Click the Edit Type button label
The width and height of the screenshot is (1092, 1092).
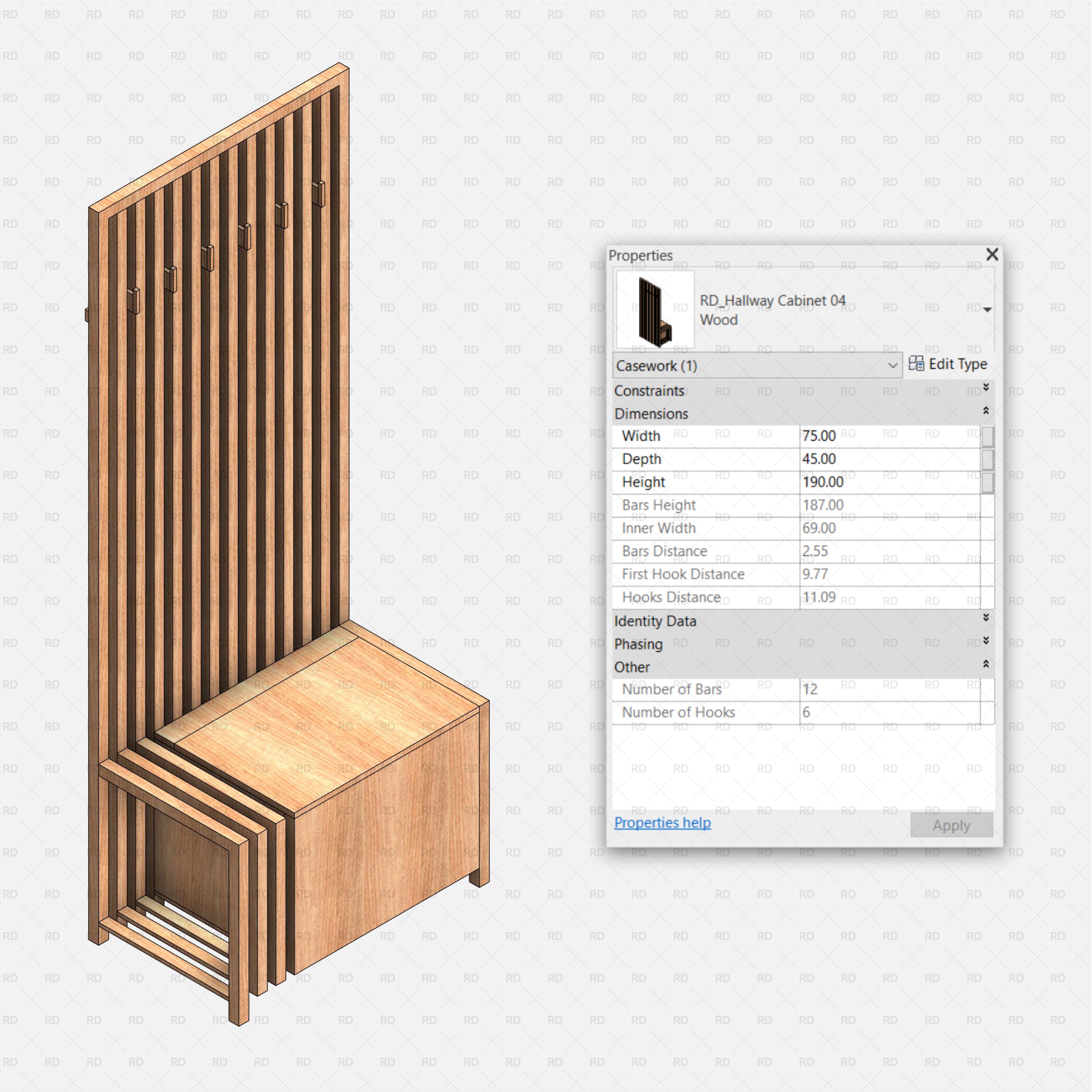(956, 364)
